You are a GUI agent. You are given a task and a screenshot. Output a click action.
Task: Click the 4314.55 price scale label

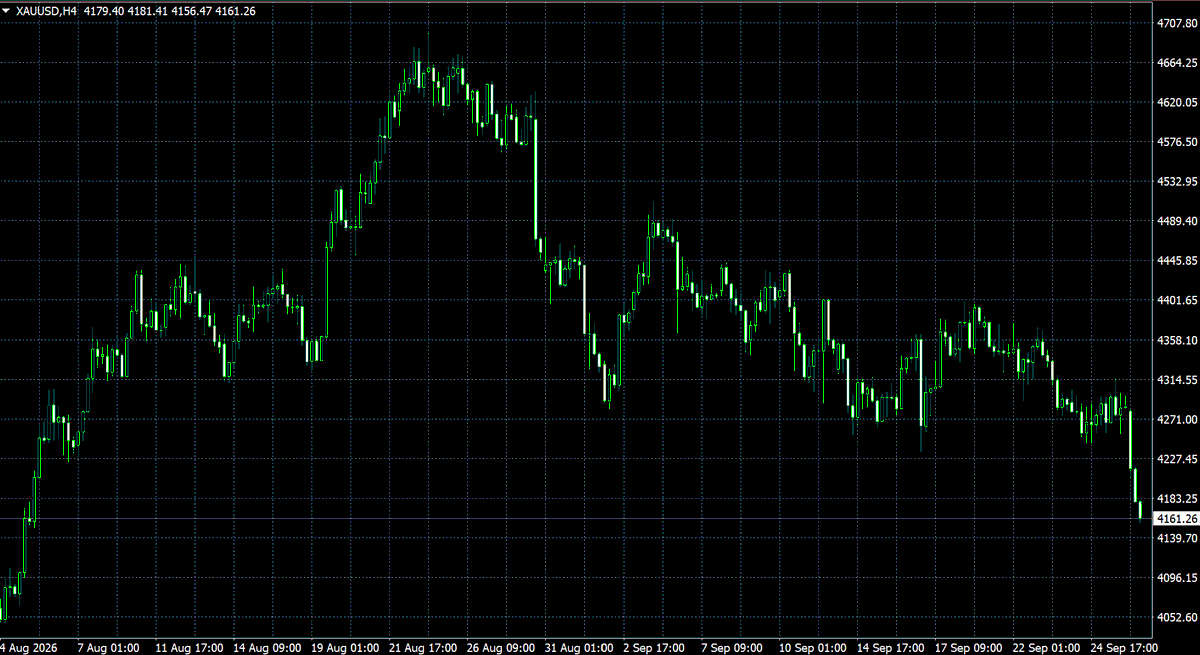(x=1177, y=380)
